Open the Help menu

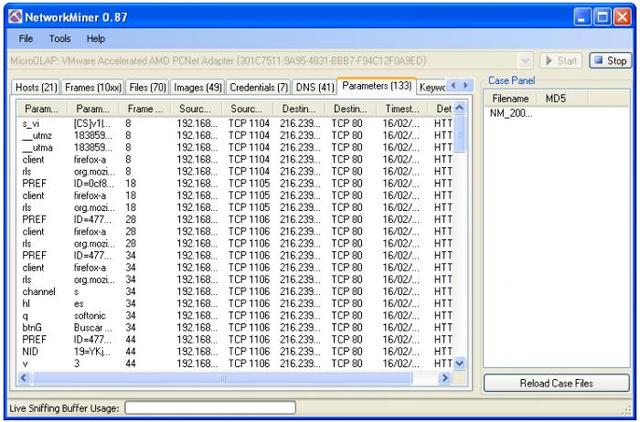pyautogui.click(x=95, y=38)
